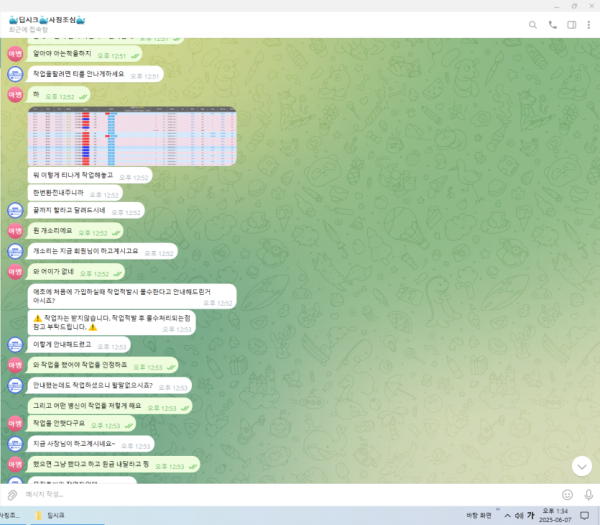Open the three-dot chat options menu
Viewport: 600px width, 525px height.
point(589,25)
